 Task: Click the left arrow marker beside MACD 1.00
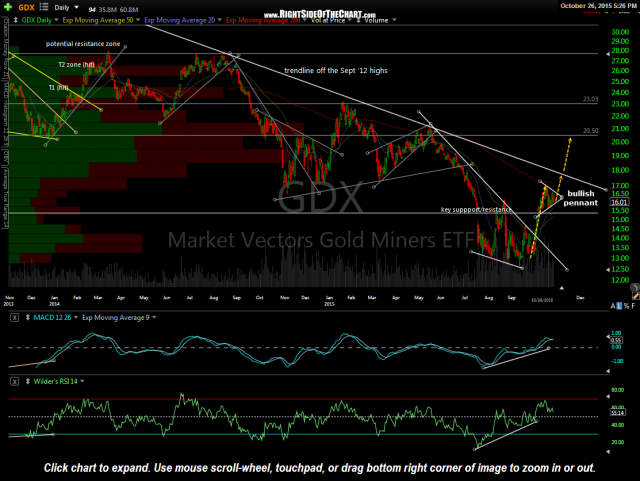point(608,337)
